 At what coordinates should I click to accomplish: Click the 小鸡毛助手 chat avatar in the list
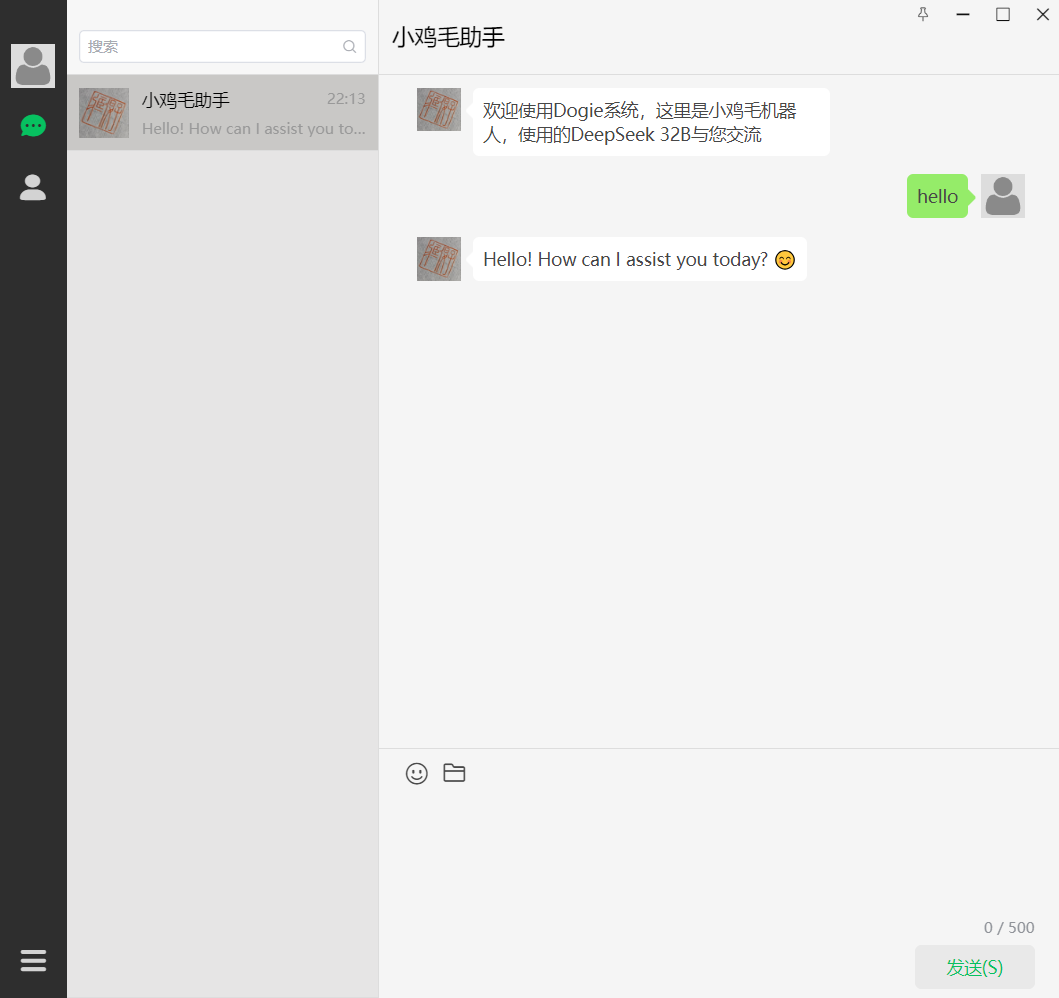[104, 113]
